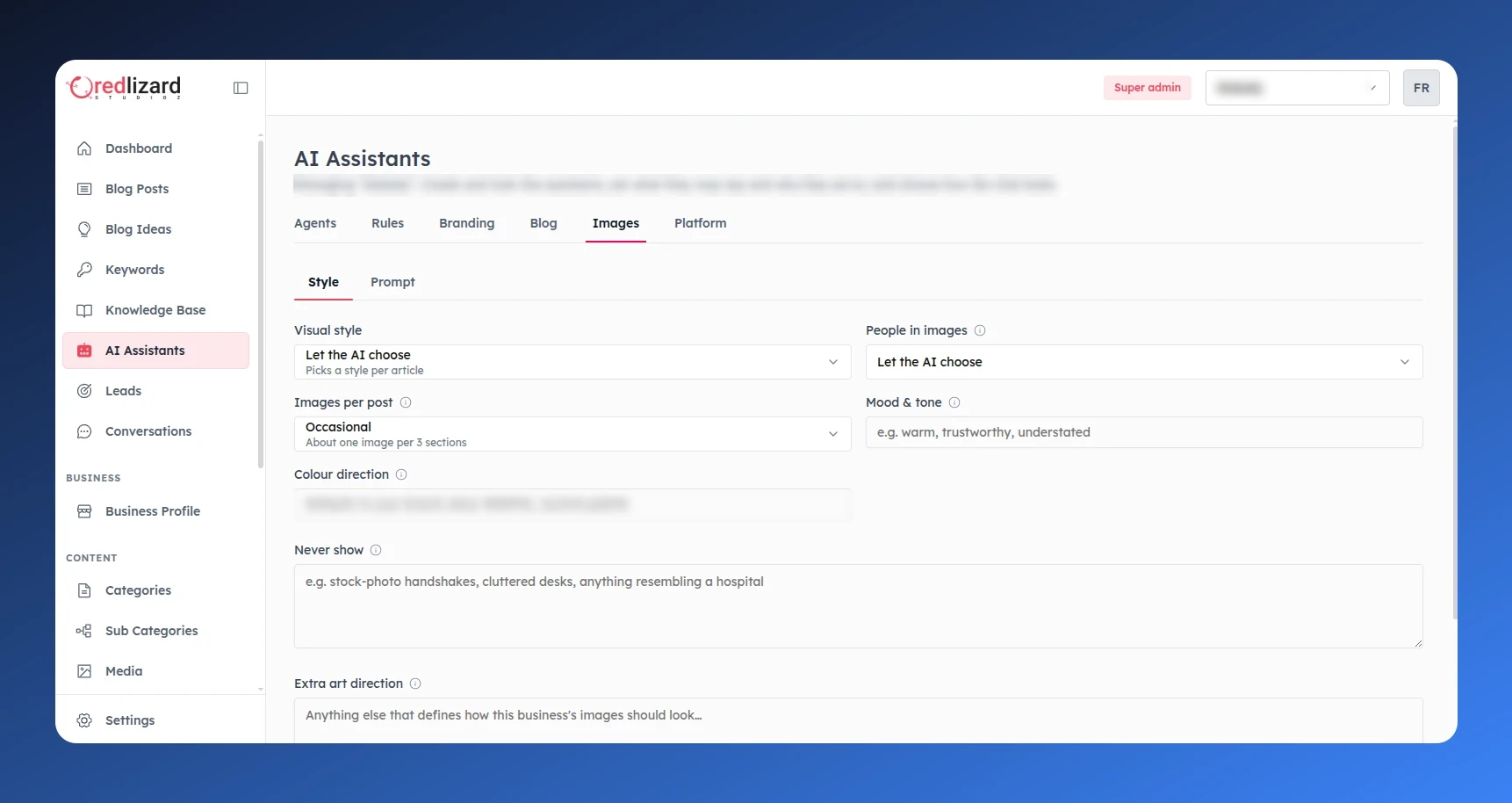The image size is (1512, 803).
Task: Click the AI Assistants robot icon
Action: coord(84,351)
